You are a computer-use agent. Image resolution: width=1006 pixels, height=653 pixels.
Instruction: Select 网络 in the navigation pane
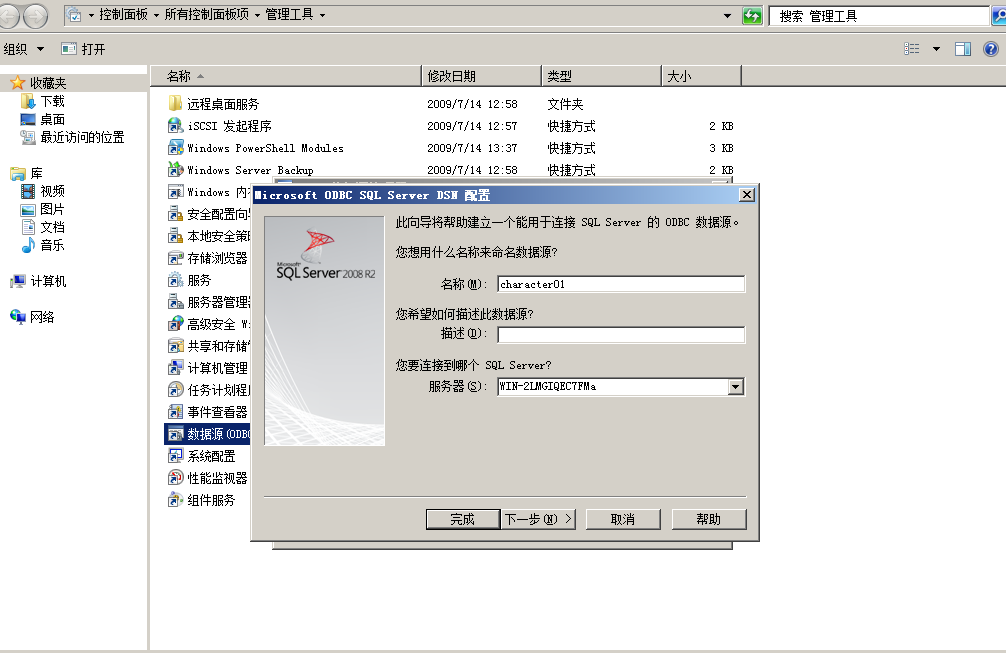coord(42,317)
